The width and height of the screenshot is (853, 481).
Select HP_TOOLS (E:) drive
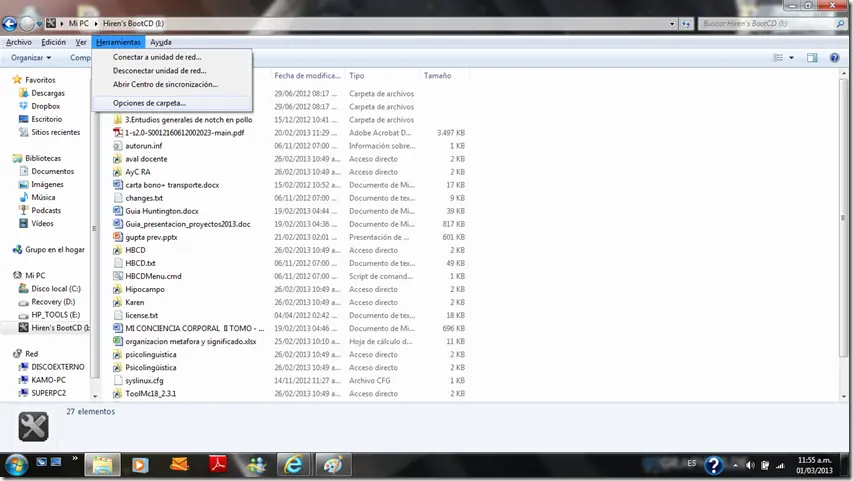point(55,315)
